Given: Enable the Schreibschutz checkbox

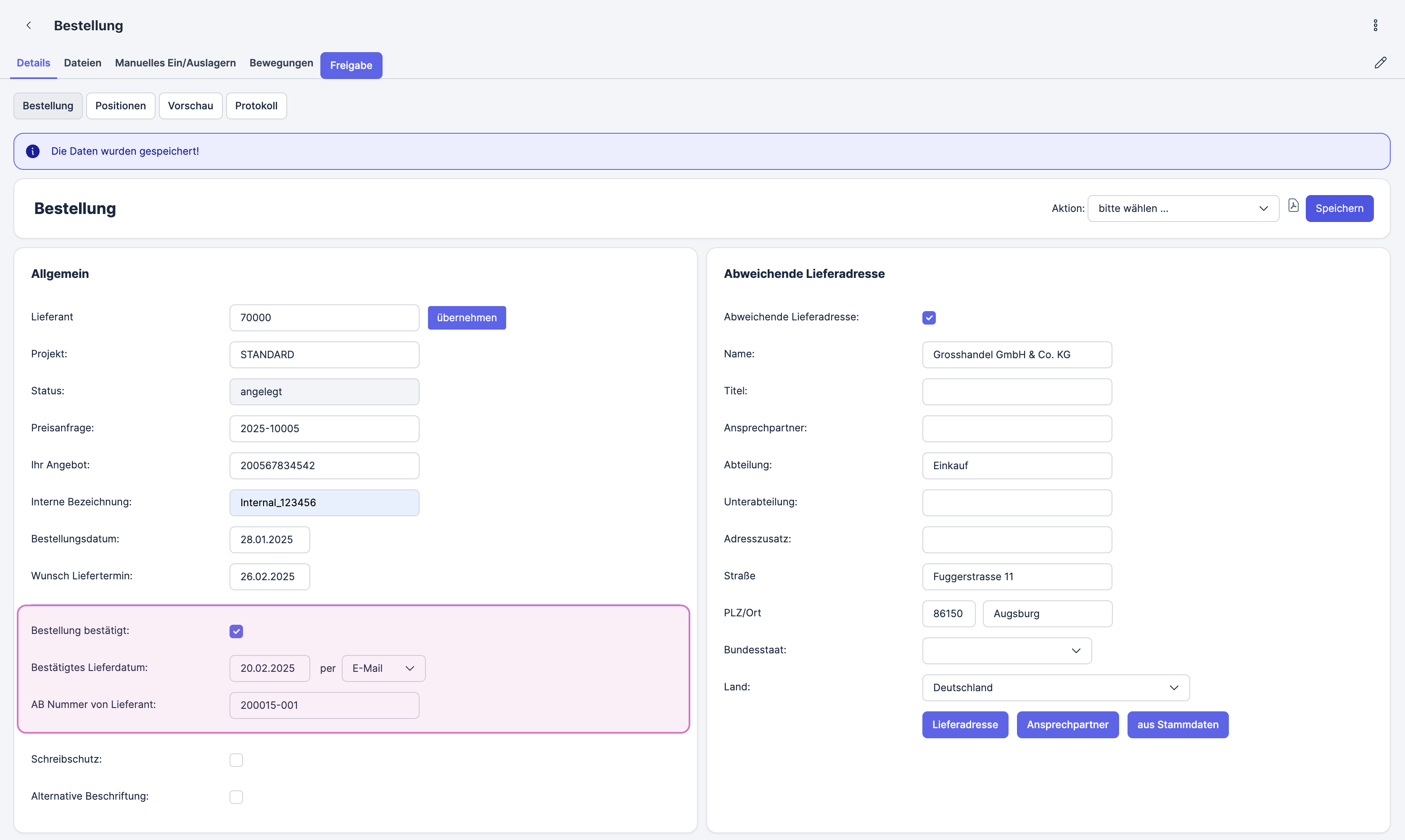Looking at the screenshot, I should 236,760.
